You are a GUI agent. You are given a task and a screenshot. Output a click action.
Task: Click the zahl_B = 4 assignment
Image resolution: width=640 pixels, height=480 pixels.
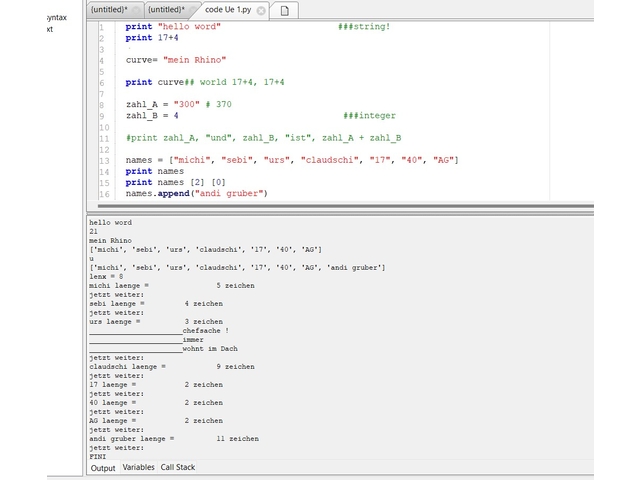click(152, 116)
